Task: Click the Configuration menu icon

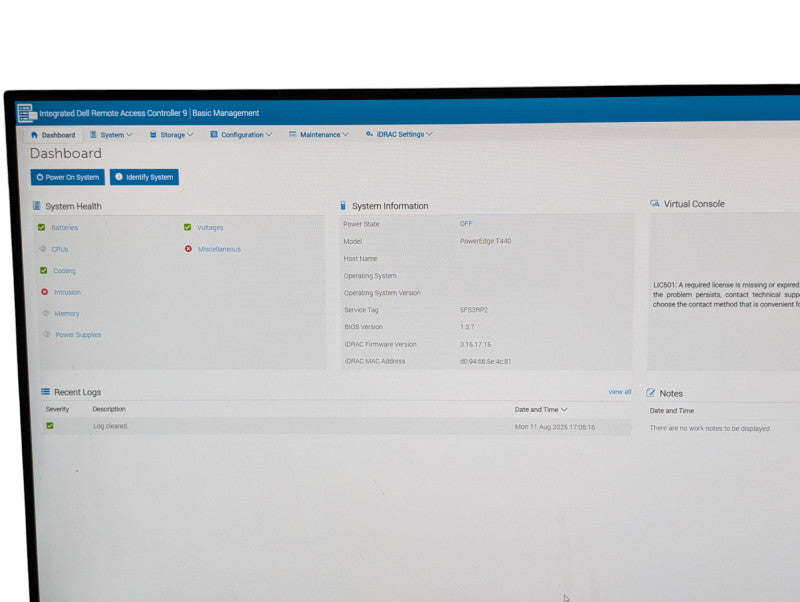Action: coord(214,134)
